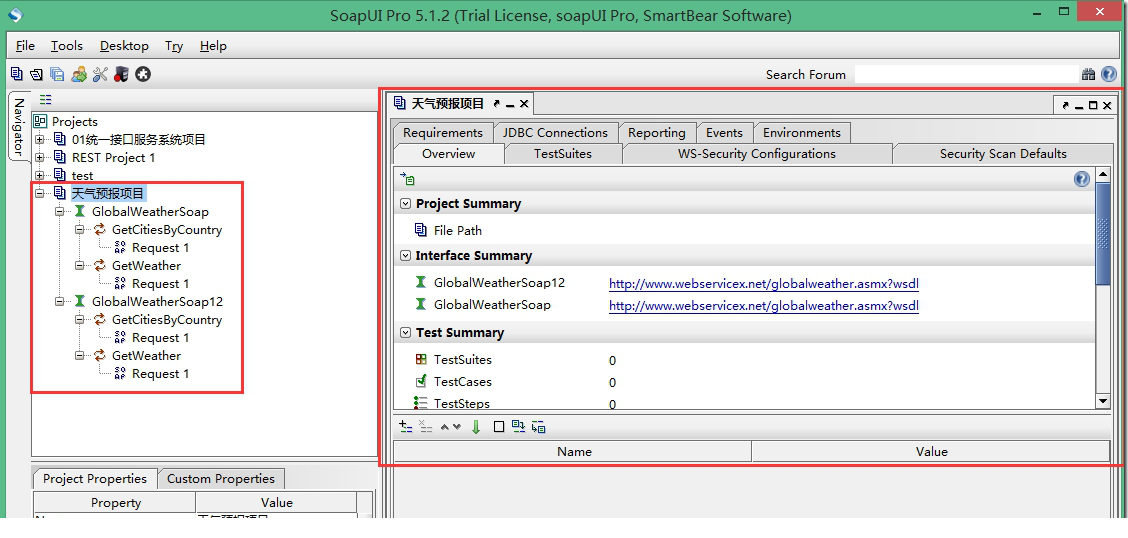Viewport: 1128px width, 538px height.
Task: Toggle proxy with the server icon
Action: click(x=121, y=74)
